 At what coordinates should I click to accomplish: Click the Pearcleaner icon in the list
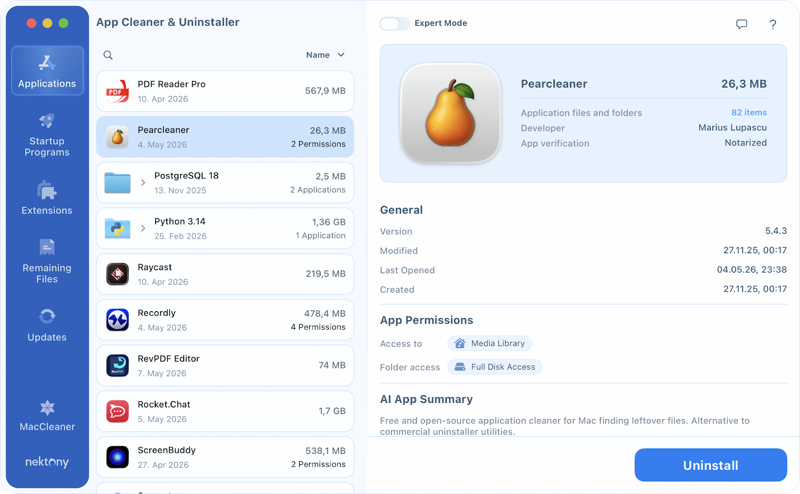[x=117, y=137]
